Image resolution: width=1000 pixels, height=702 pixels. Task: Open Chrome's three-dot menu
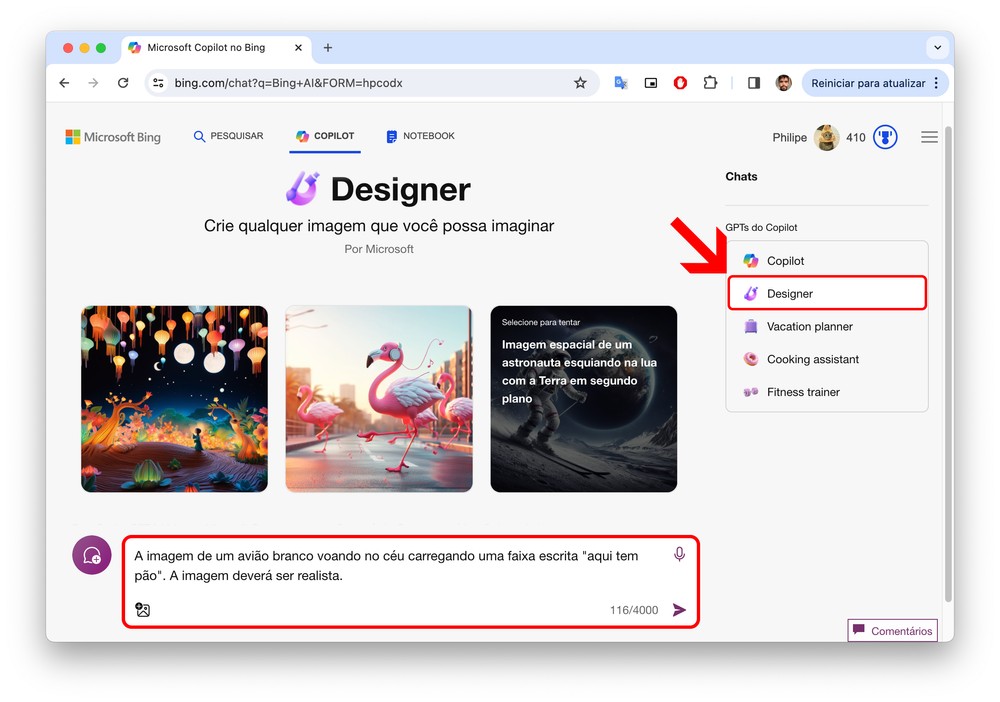(936, 83)
